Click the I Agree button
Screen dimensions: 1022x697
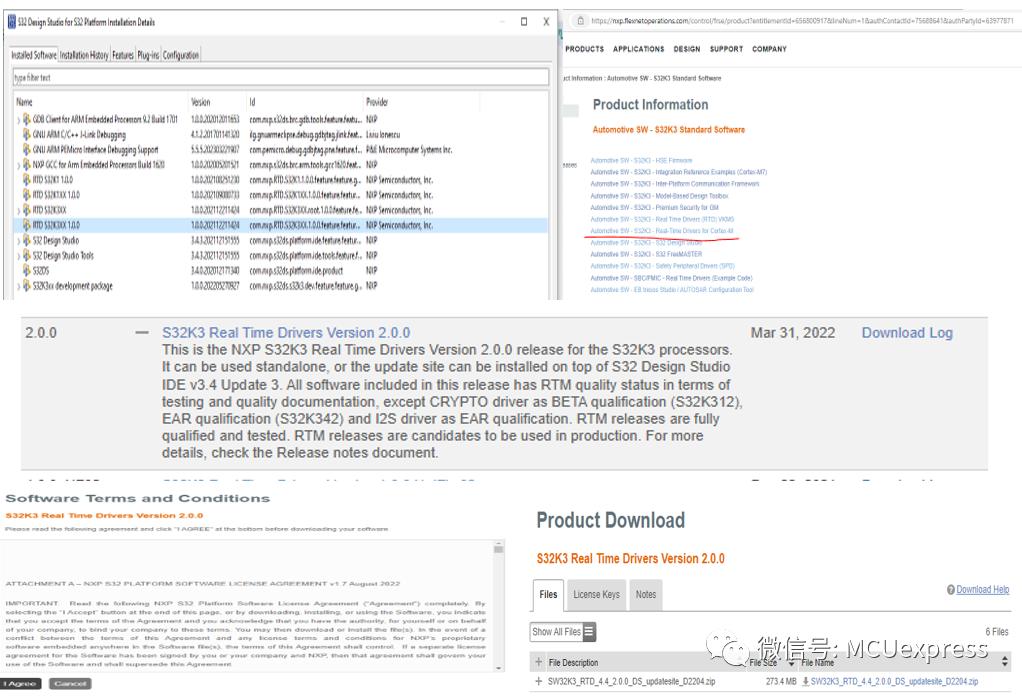(21, 683)
